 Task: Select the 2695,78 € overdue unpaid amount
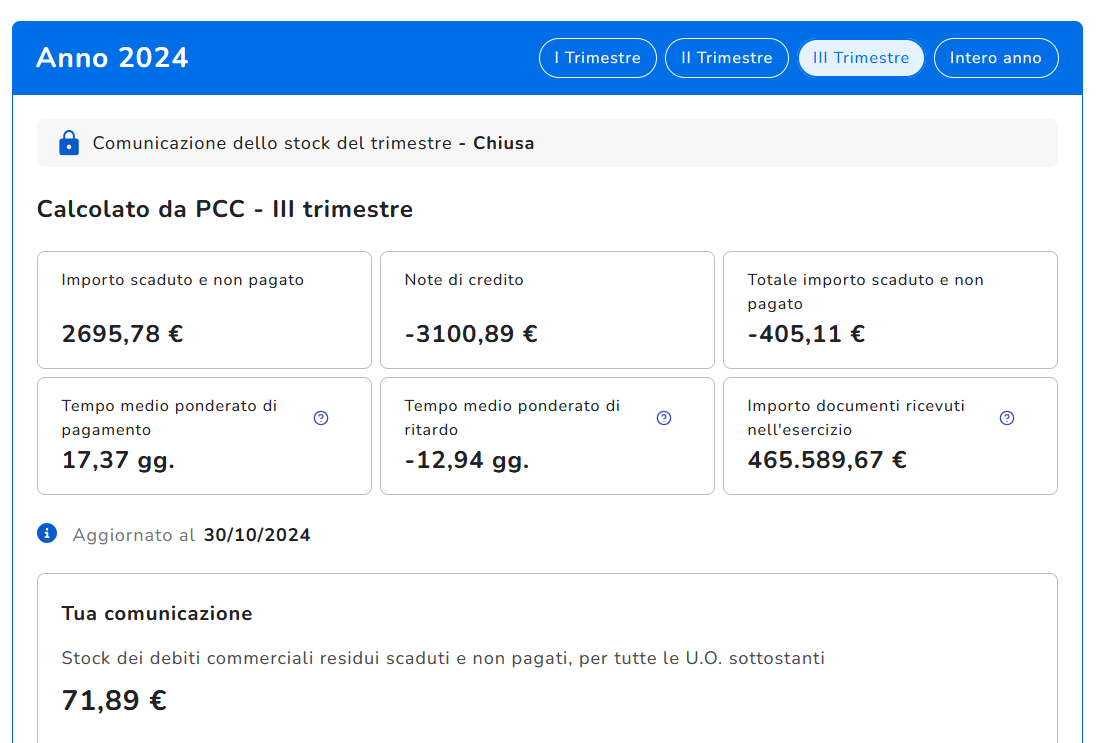point(122,334)
